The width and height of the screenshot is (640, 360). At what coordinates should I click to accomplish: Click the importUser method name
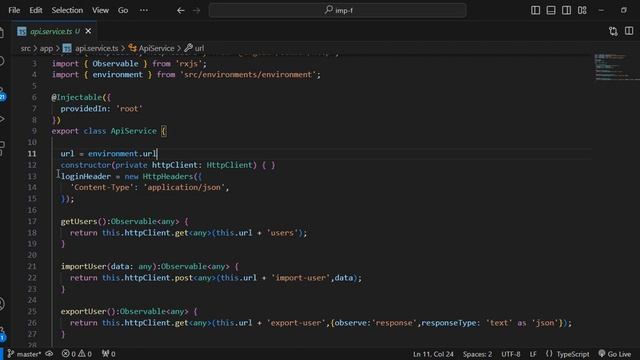pyautogui.click(x=83, y=266)
